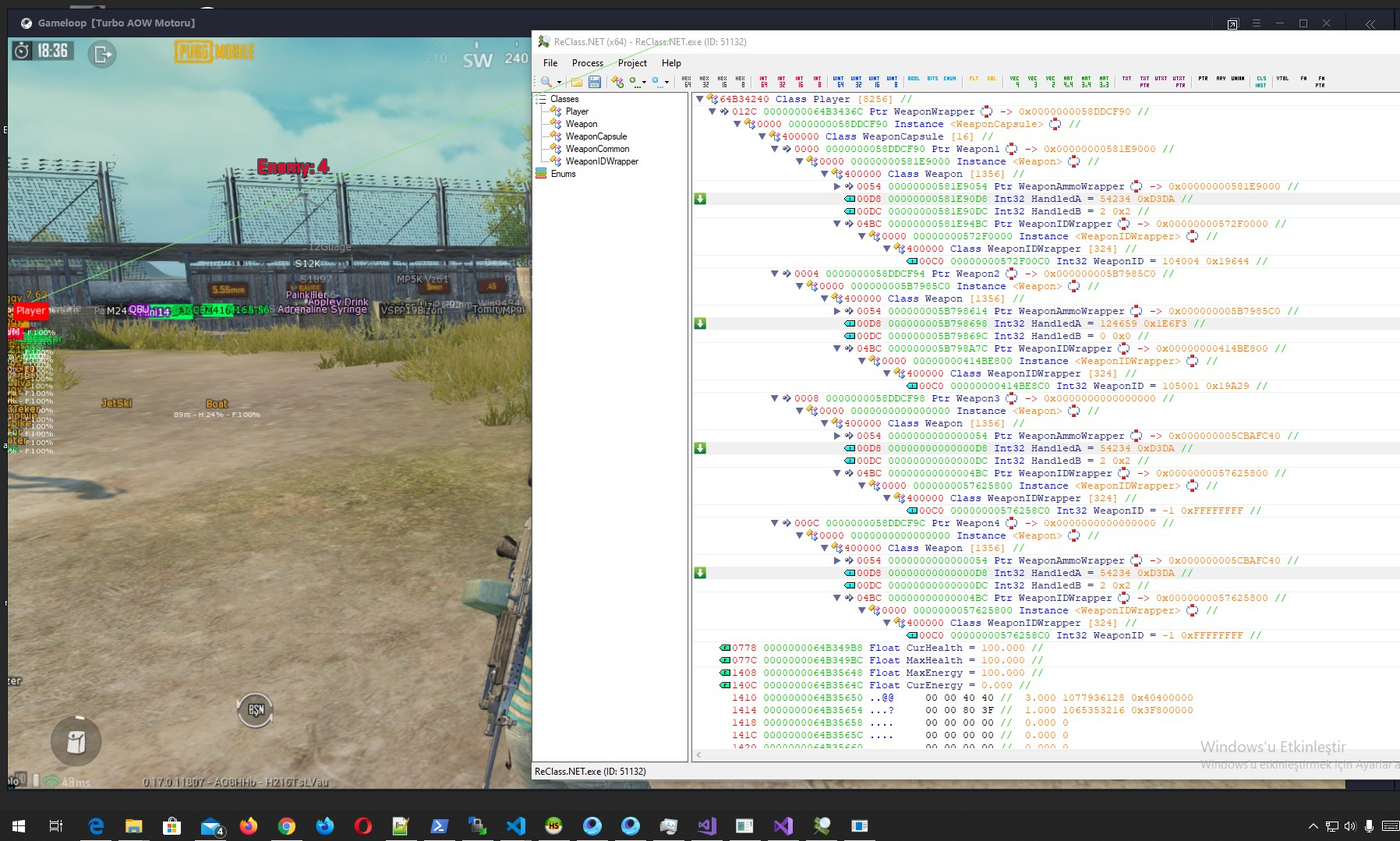Open the Help menu
Image resolution: width=1400 pixels, height=841 pixels.
tap(671, 63)
